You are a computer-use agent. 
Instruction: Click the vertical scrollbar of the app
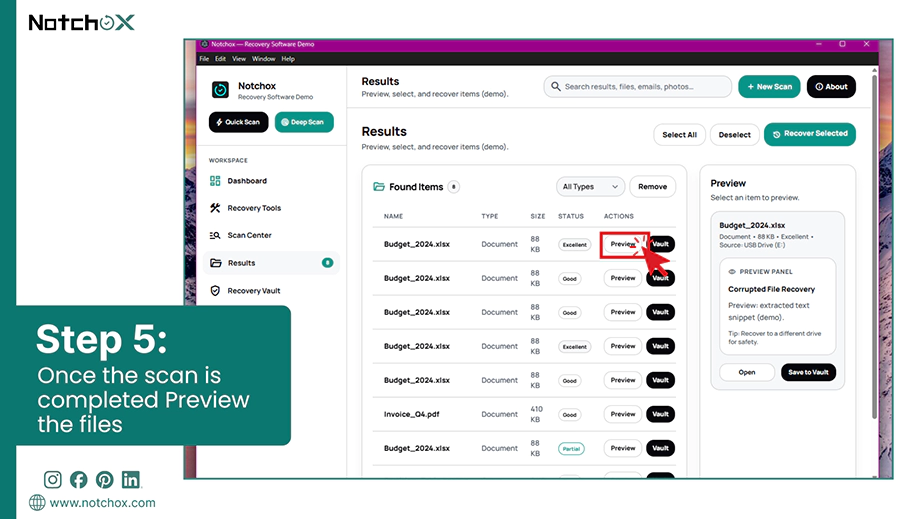click(874, 247)
